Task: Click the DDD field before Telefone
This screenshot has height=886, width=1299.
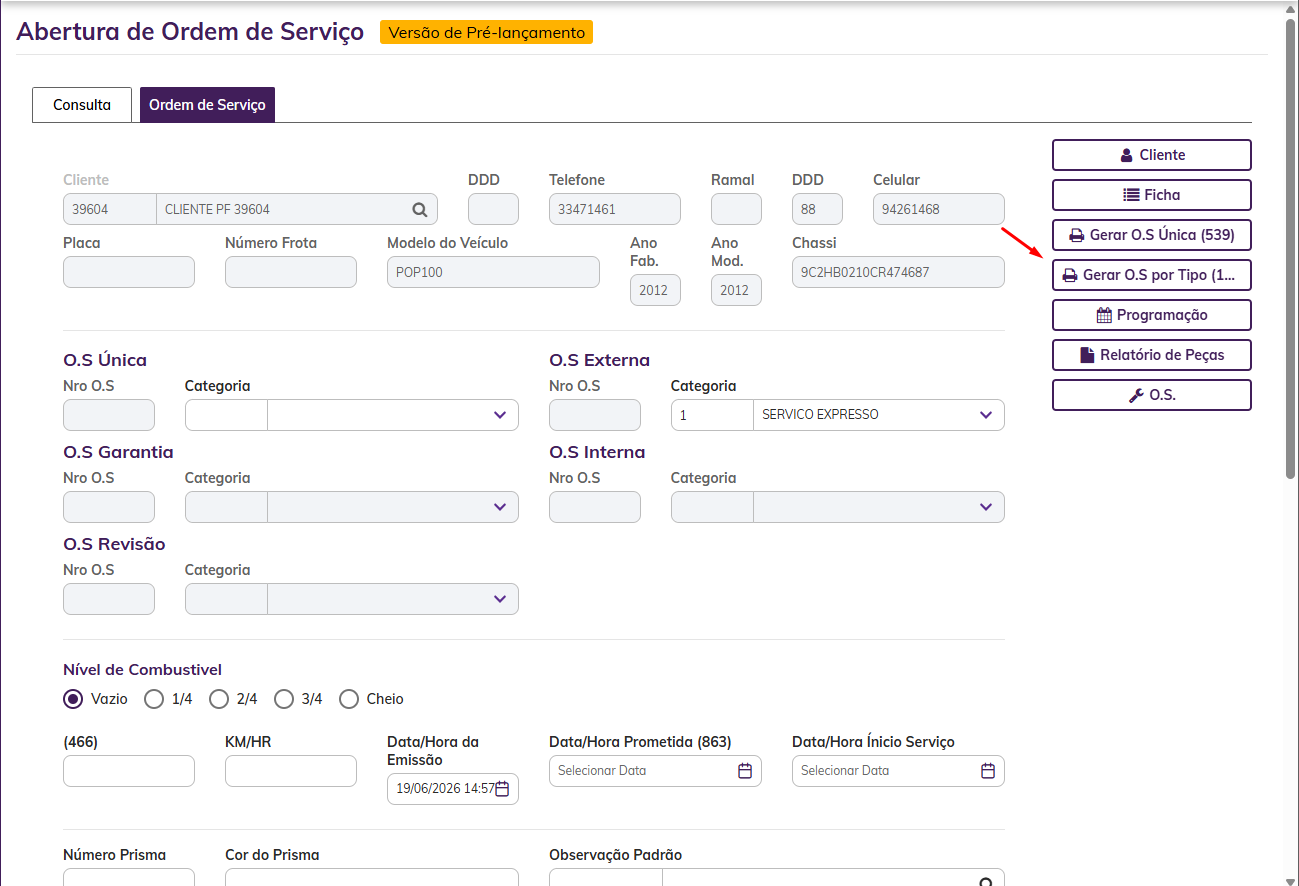Action: (493, 209)
